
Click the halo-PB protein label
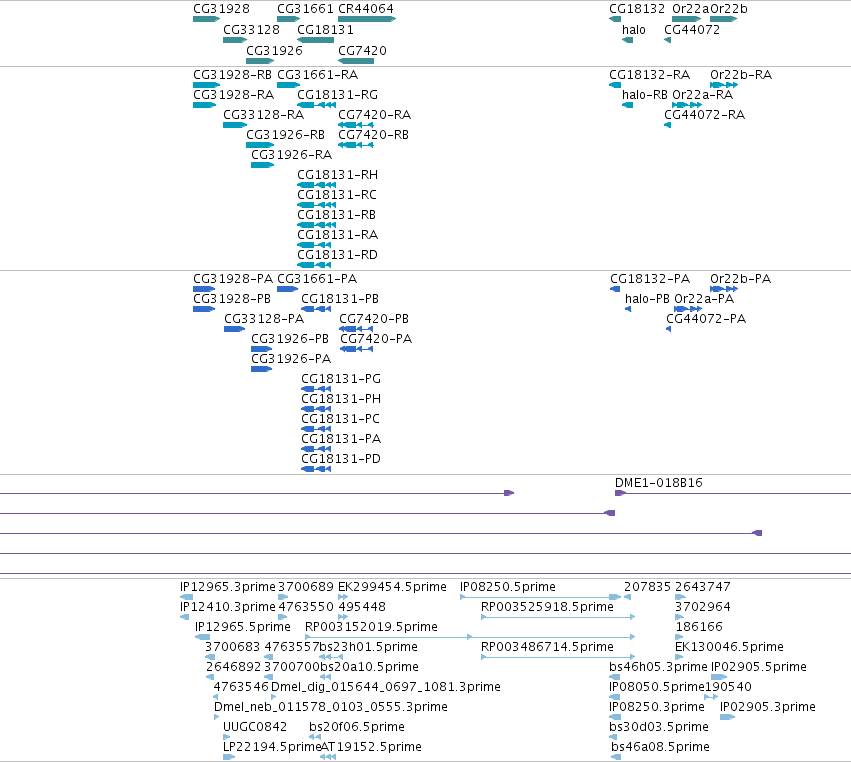(647, 299)
